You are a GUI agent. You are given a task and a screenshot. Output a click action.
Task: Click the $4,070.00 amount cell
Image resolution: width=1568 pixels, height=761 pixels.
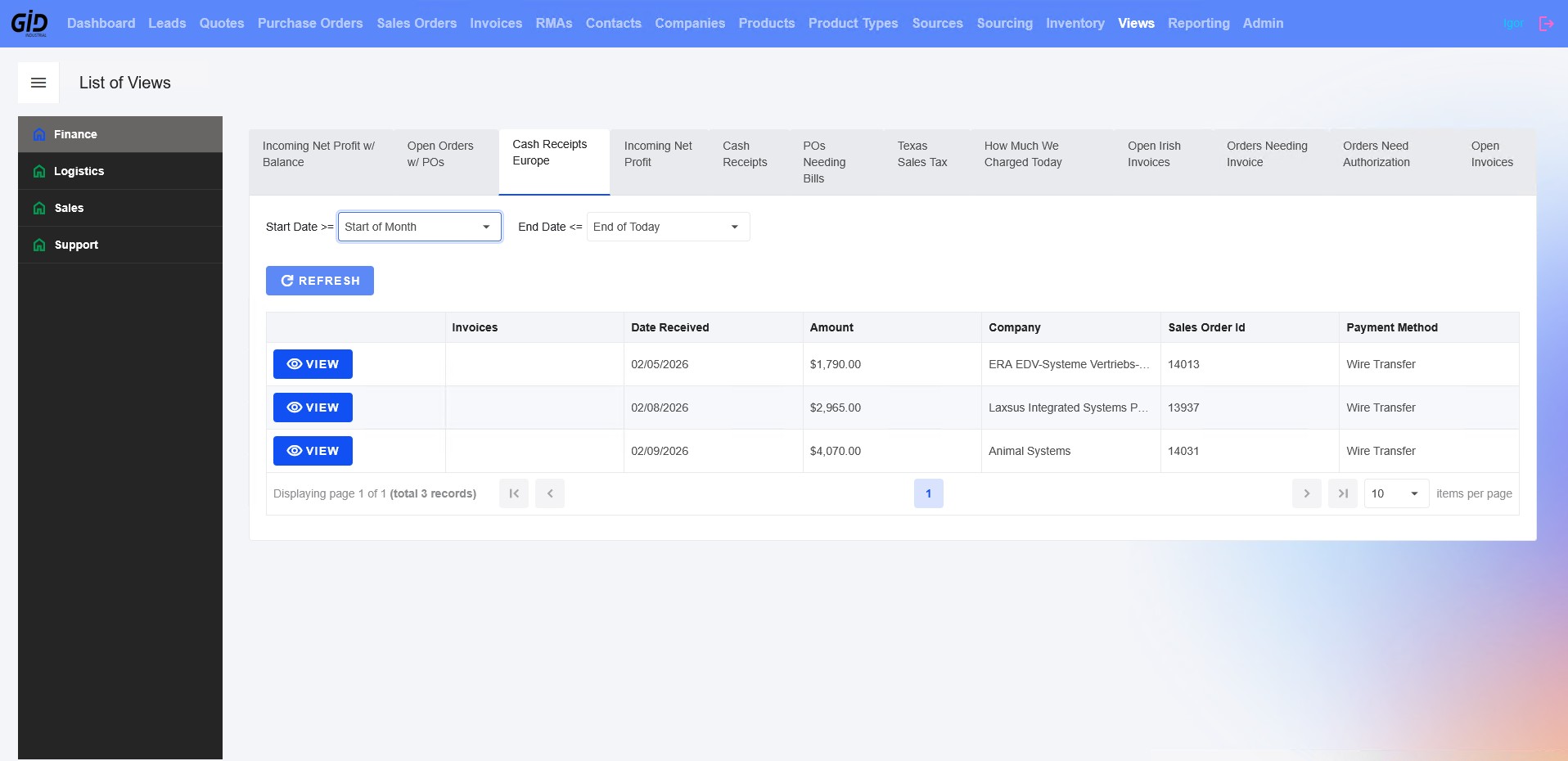[892, 451]
